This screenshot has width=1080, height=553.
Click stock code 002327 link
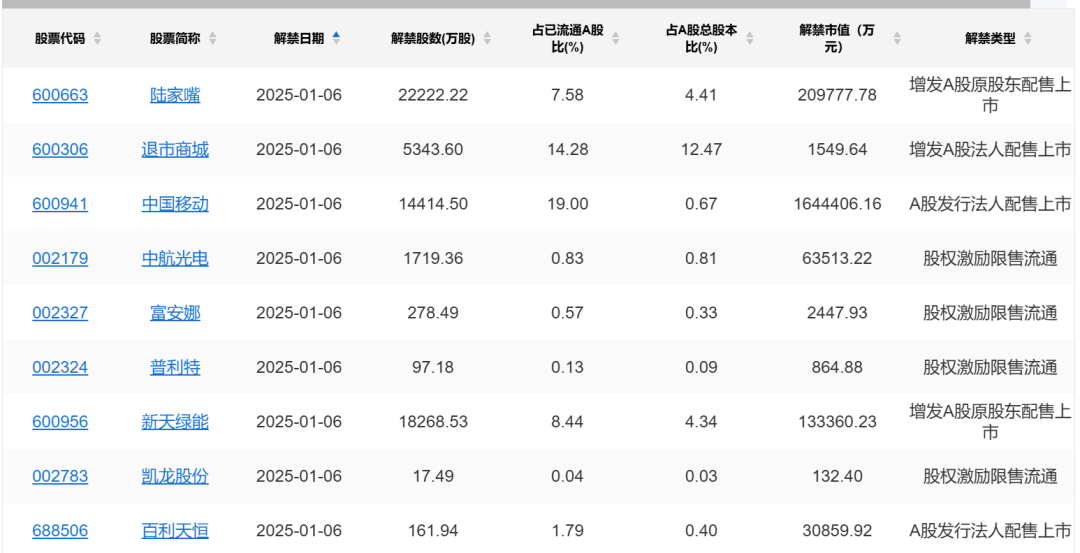click(x=60, y=313)
